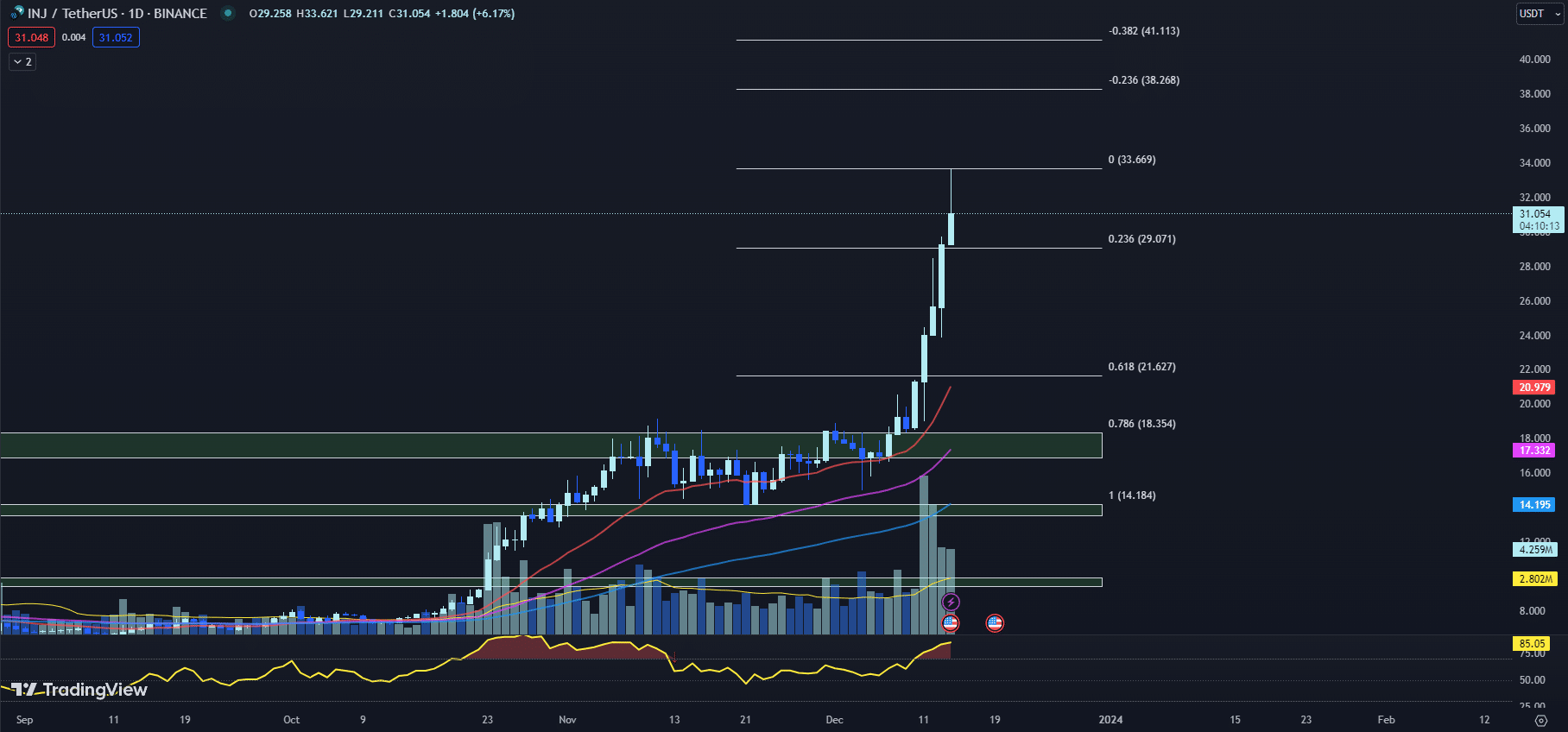Click the 31.054 current price label on axis
The height and width of the screenshot is (732, 1568).
(x=1536, y=214)
